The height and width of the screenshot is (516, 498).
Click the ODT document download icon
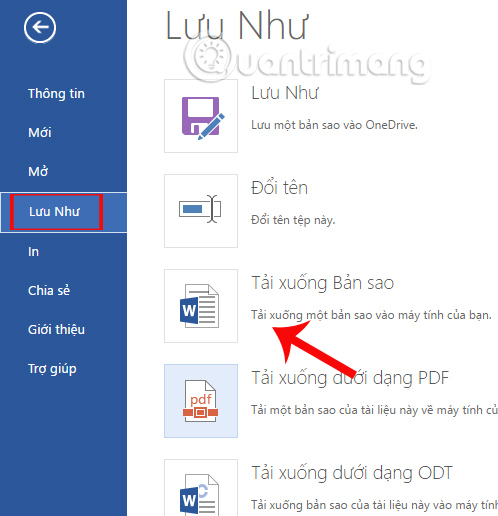(x=201, y=488)
